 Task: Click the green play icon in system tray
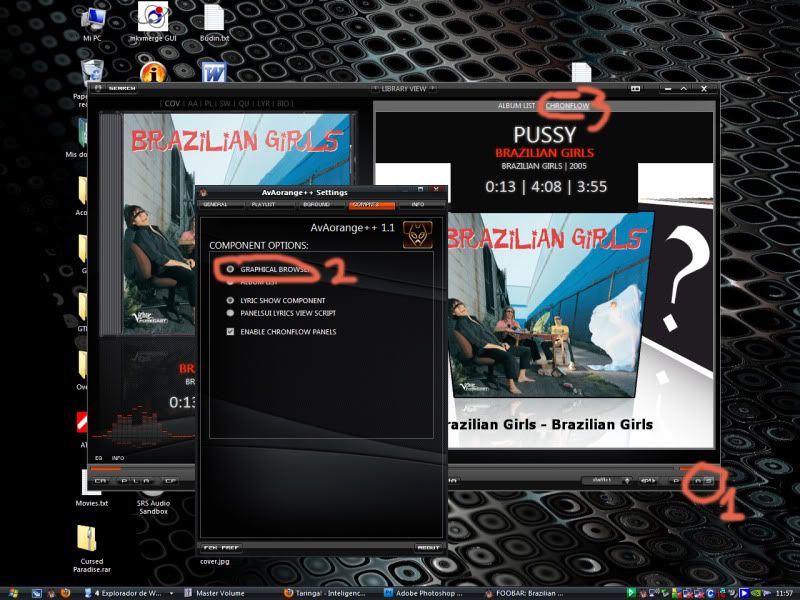click(631, 593)
